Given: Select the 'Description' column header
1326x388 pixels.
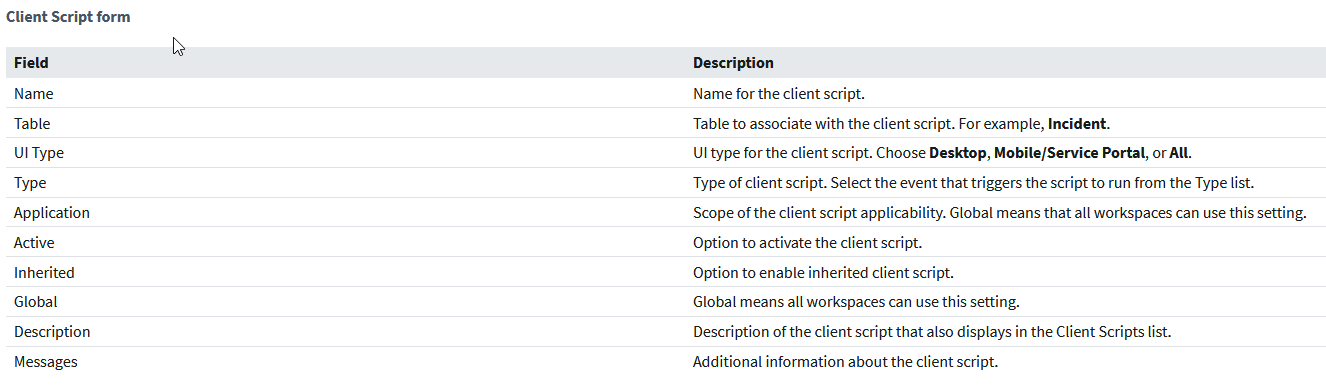Looking at the screenshot, I should 733,63.
